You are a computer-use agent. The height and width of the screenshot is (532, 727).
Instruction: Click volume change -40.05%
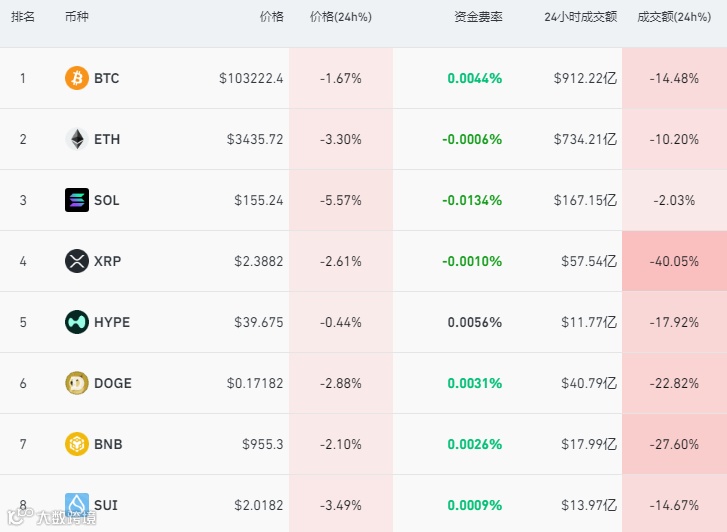674,261
